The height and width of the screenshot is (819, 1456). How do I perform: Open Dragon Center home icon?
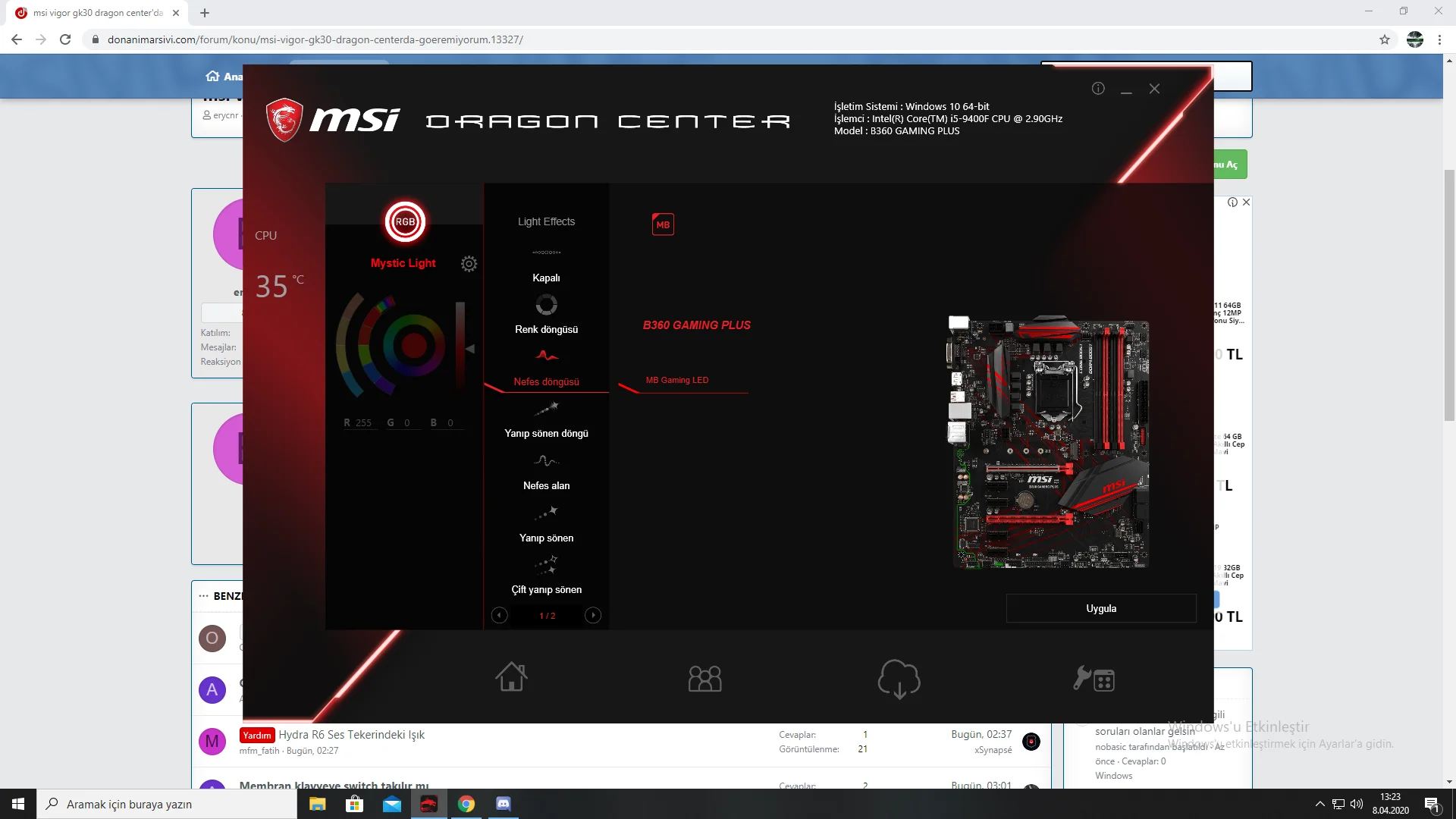[x=511, y=677]
